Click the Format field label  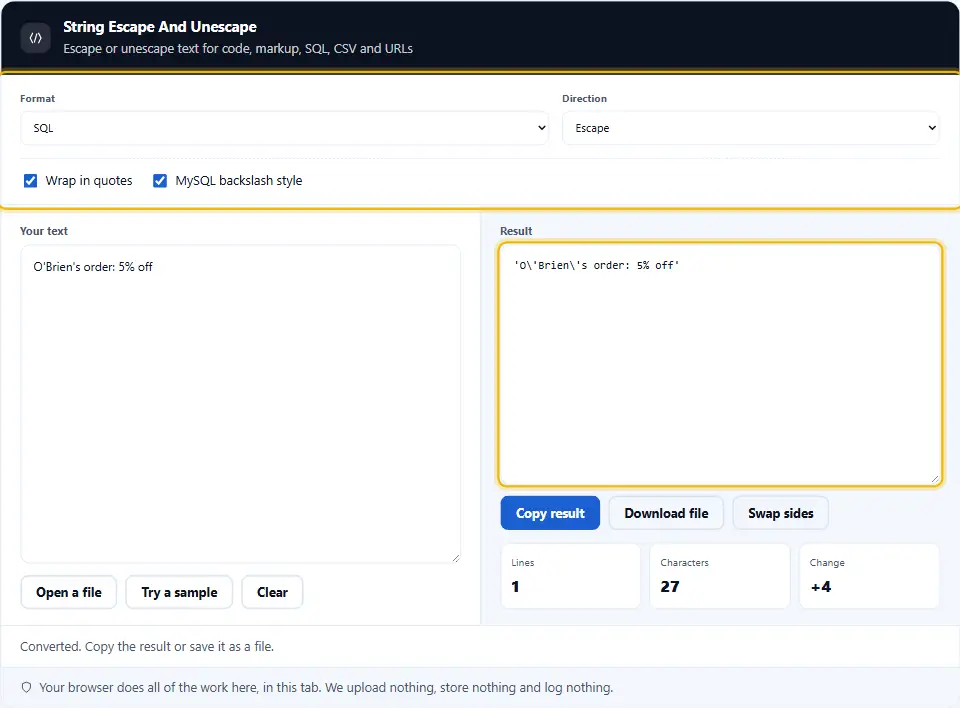pos(37,99)
